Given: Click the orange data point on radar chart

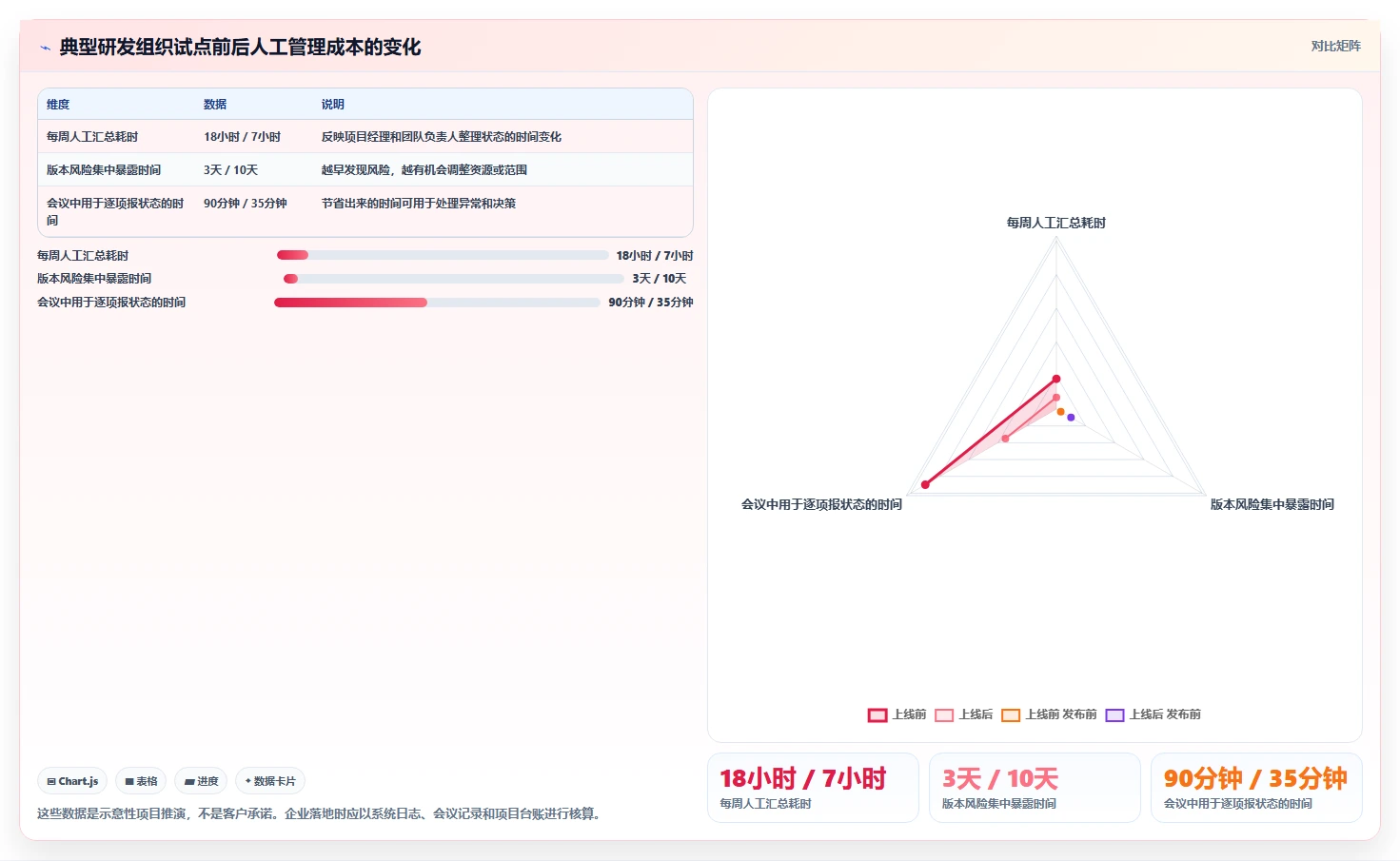Looking at the screenshot, I should tap(1061, 412).
